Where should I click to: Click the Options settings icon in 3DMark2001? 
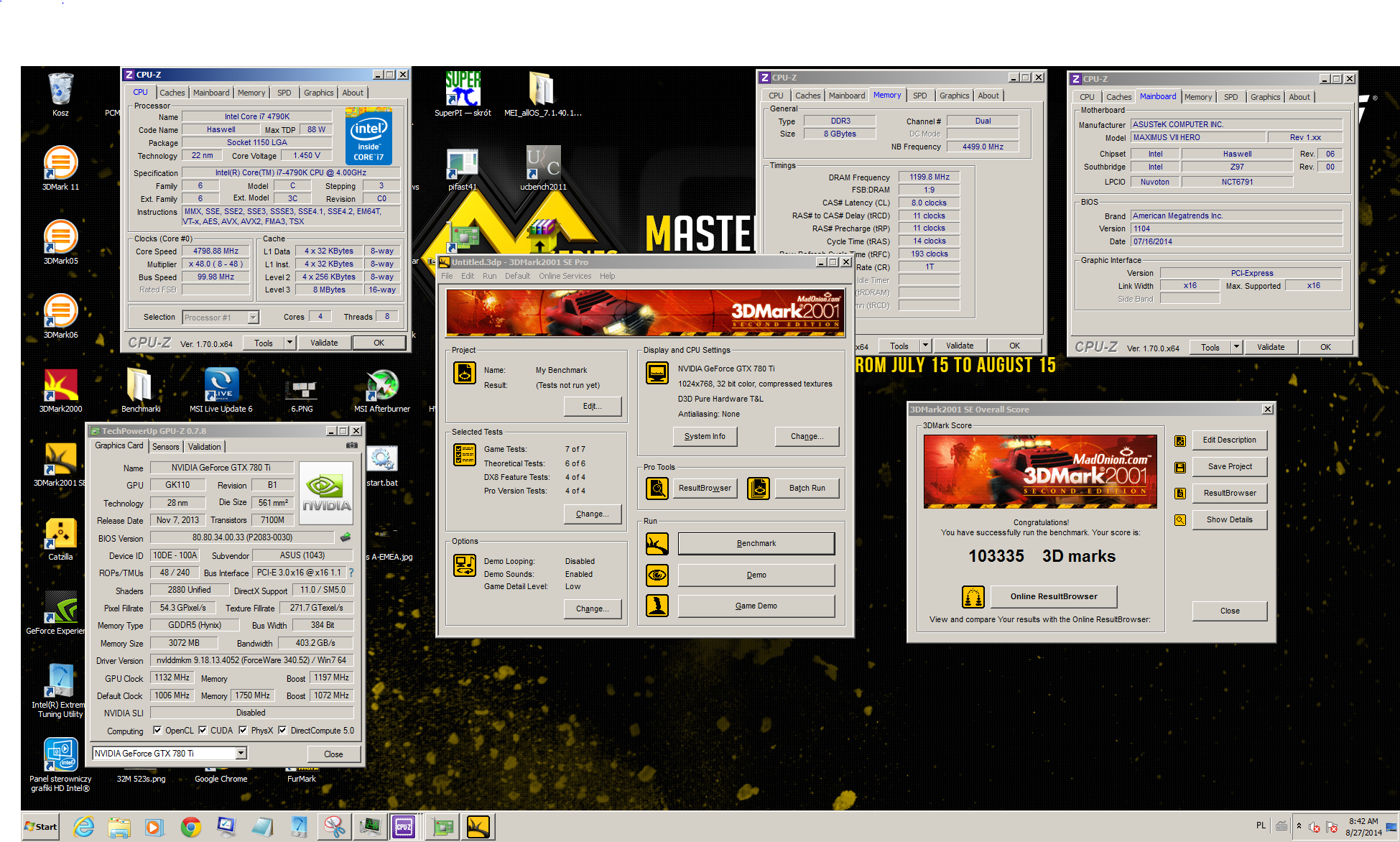coord(465,565)
